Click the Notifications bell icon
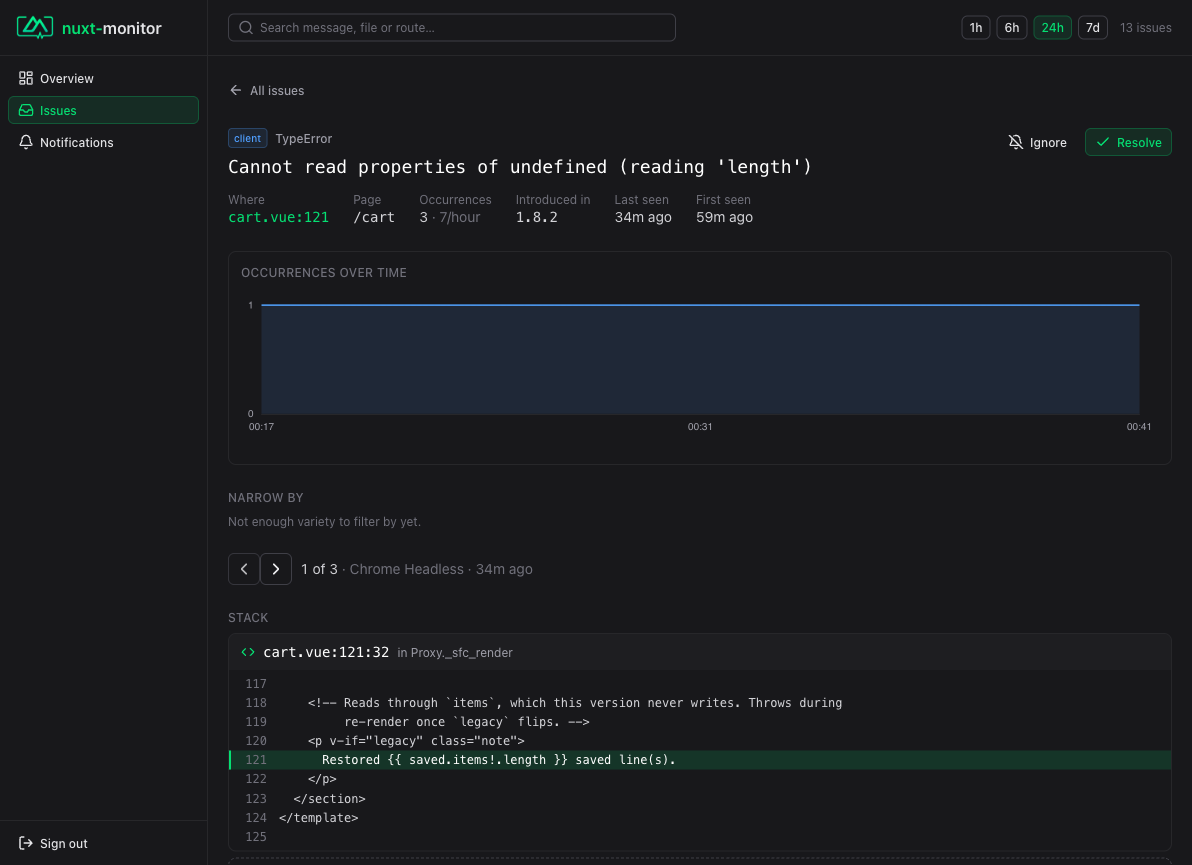 pos(26,142)
